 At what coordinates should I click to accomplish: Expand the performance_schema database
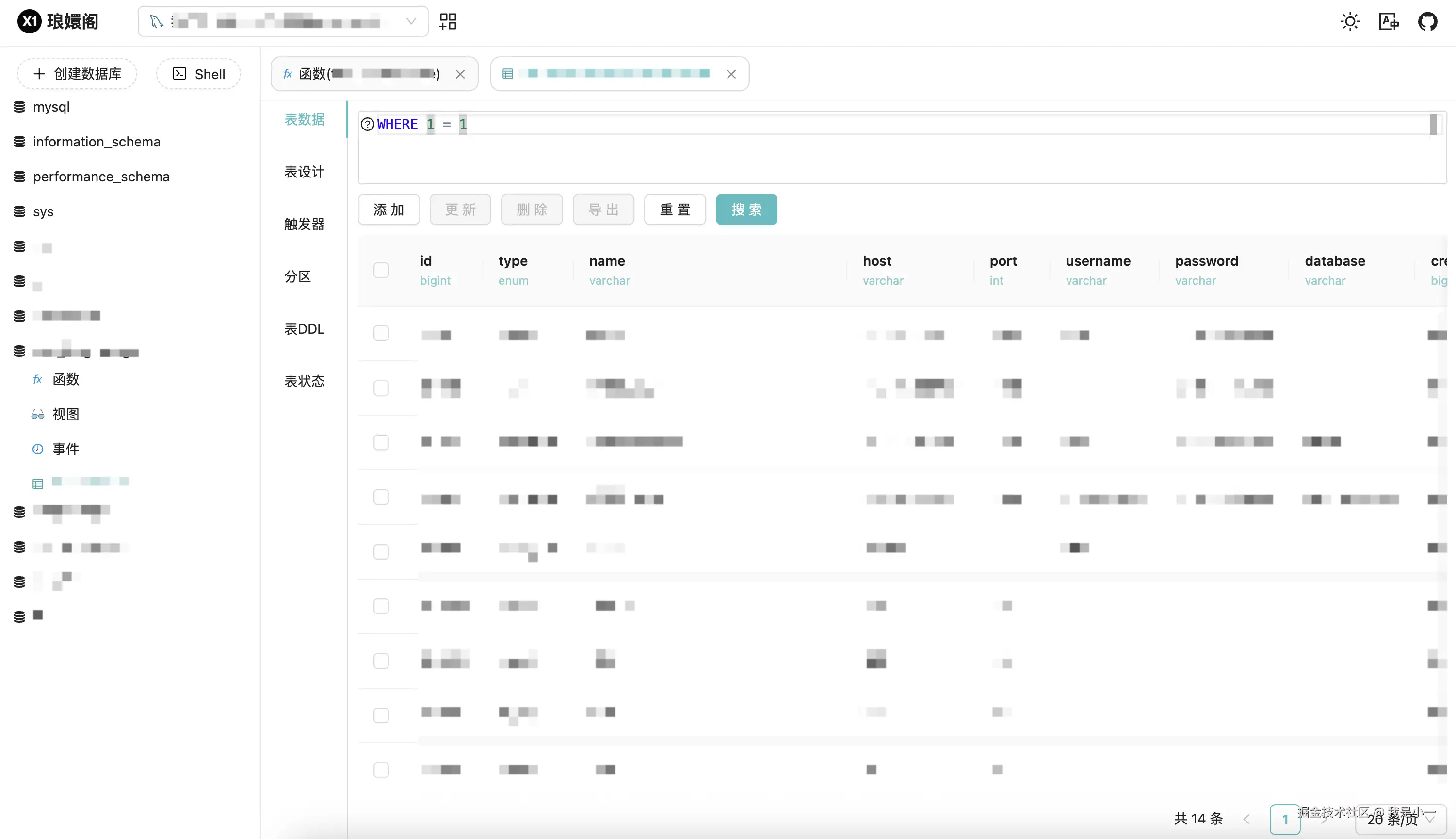(101, 177)
